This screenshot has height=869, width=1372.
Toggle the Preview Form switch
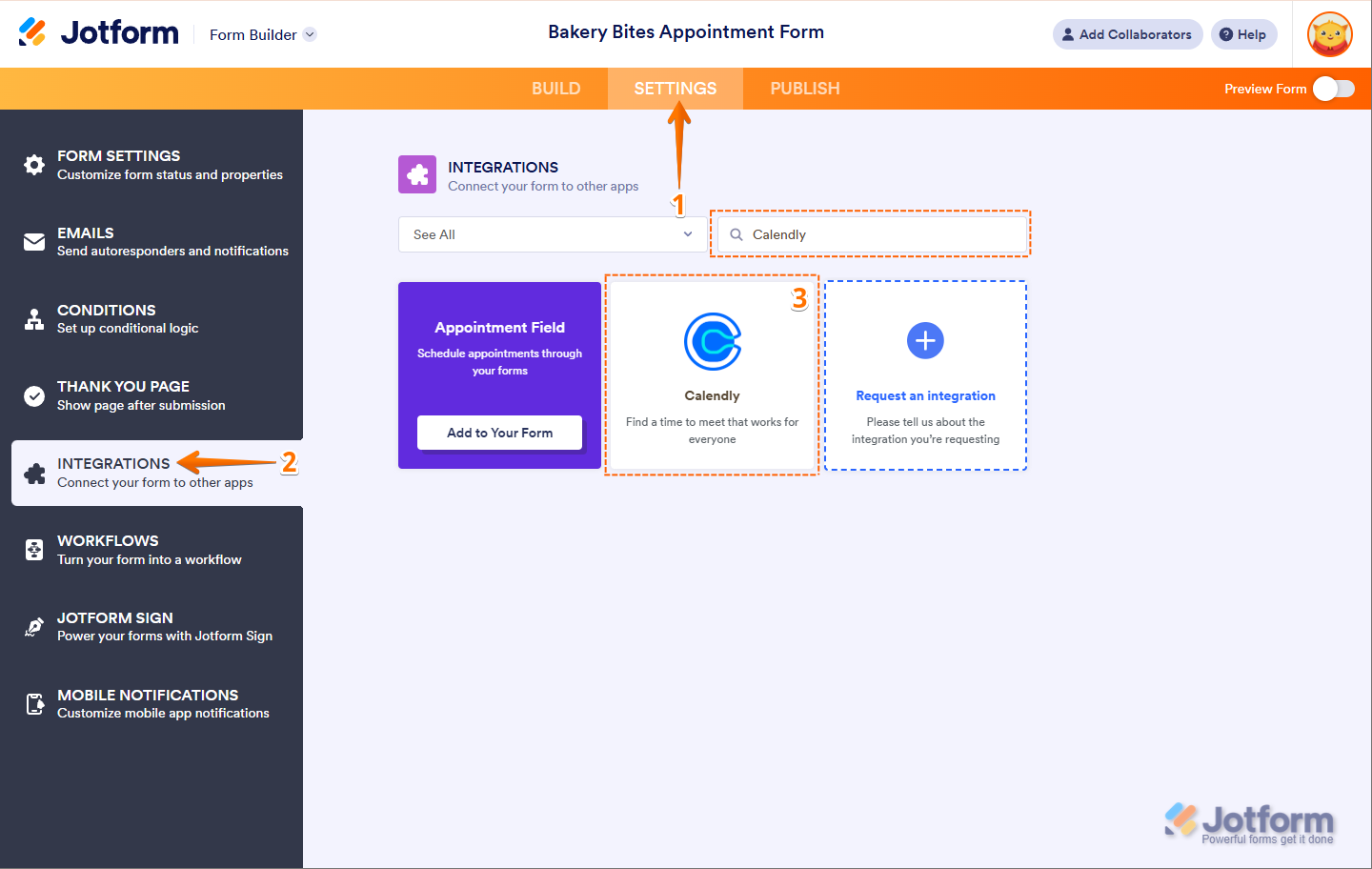coord(1333,89)
